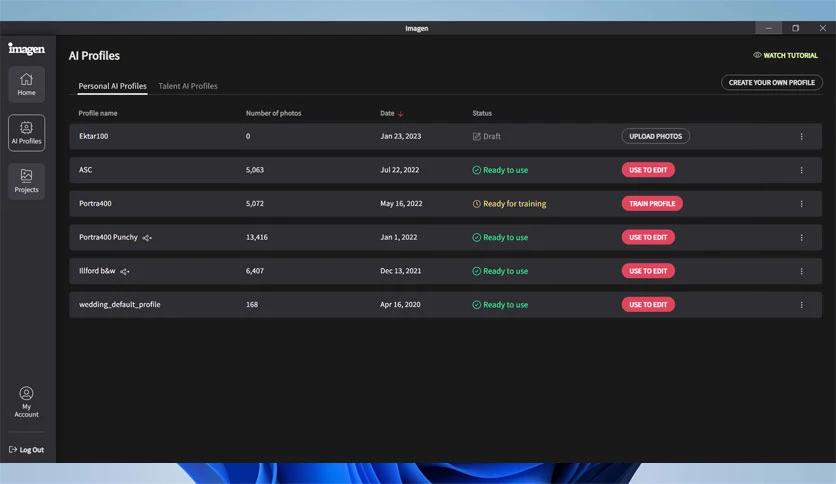Click Ready to use checkmark for wedding_default_profile
The width and height of the screenshot is (836, 484).
477,304
